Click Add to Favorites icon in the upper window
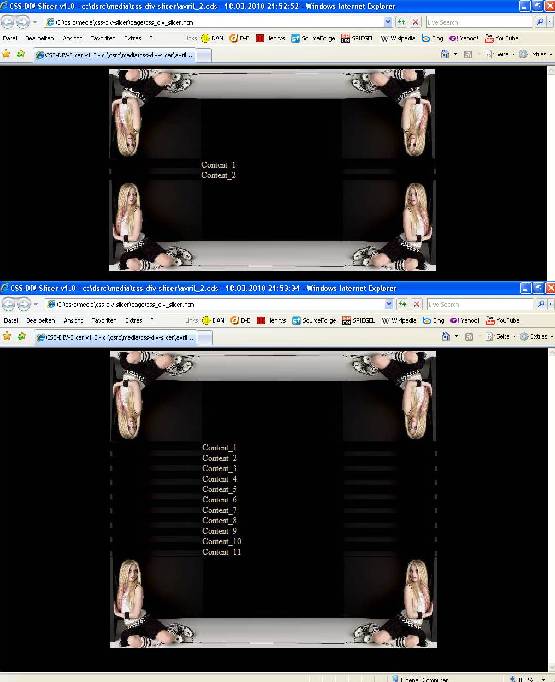 [x=20, y=54]
